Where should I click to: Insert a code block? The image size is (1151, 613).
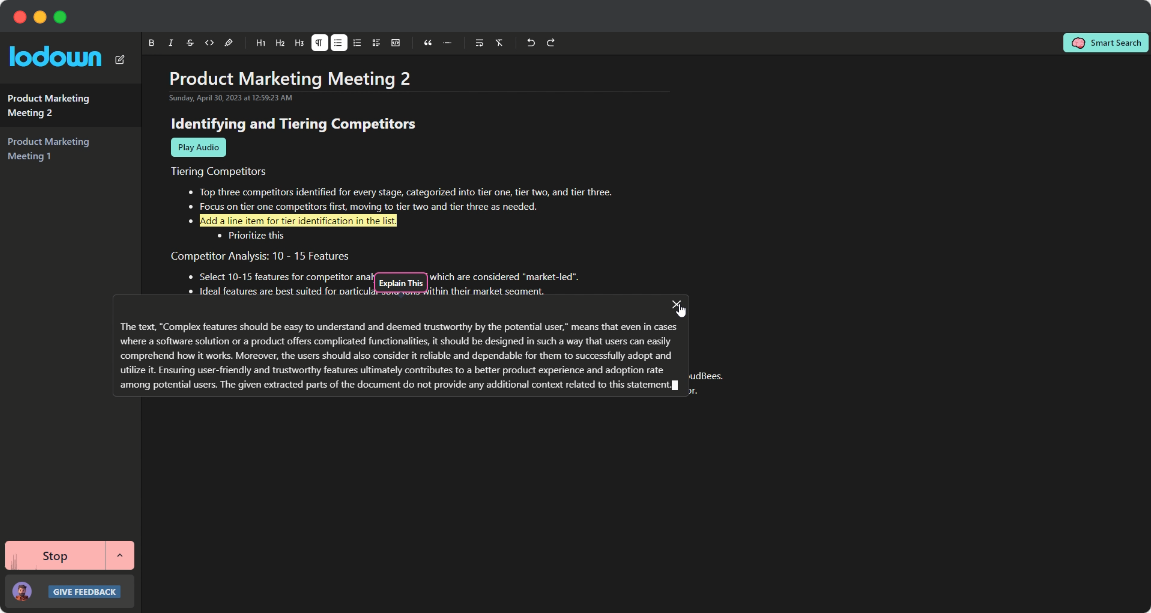[395, 43]
